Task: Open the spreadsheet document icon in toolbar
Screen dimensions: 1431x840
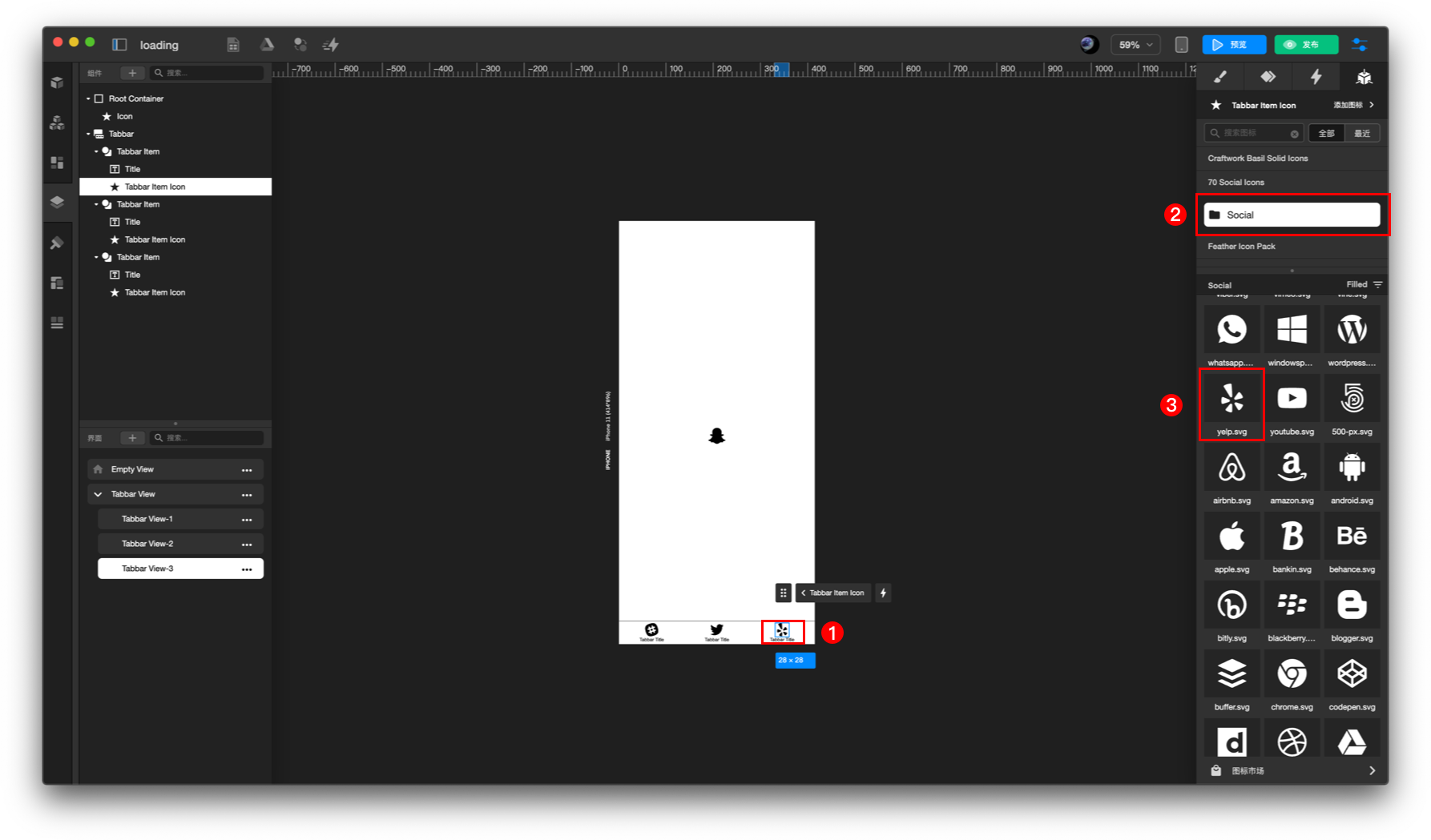Action: point(233,45)
